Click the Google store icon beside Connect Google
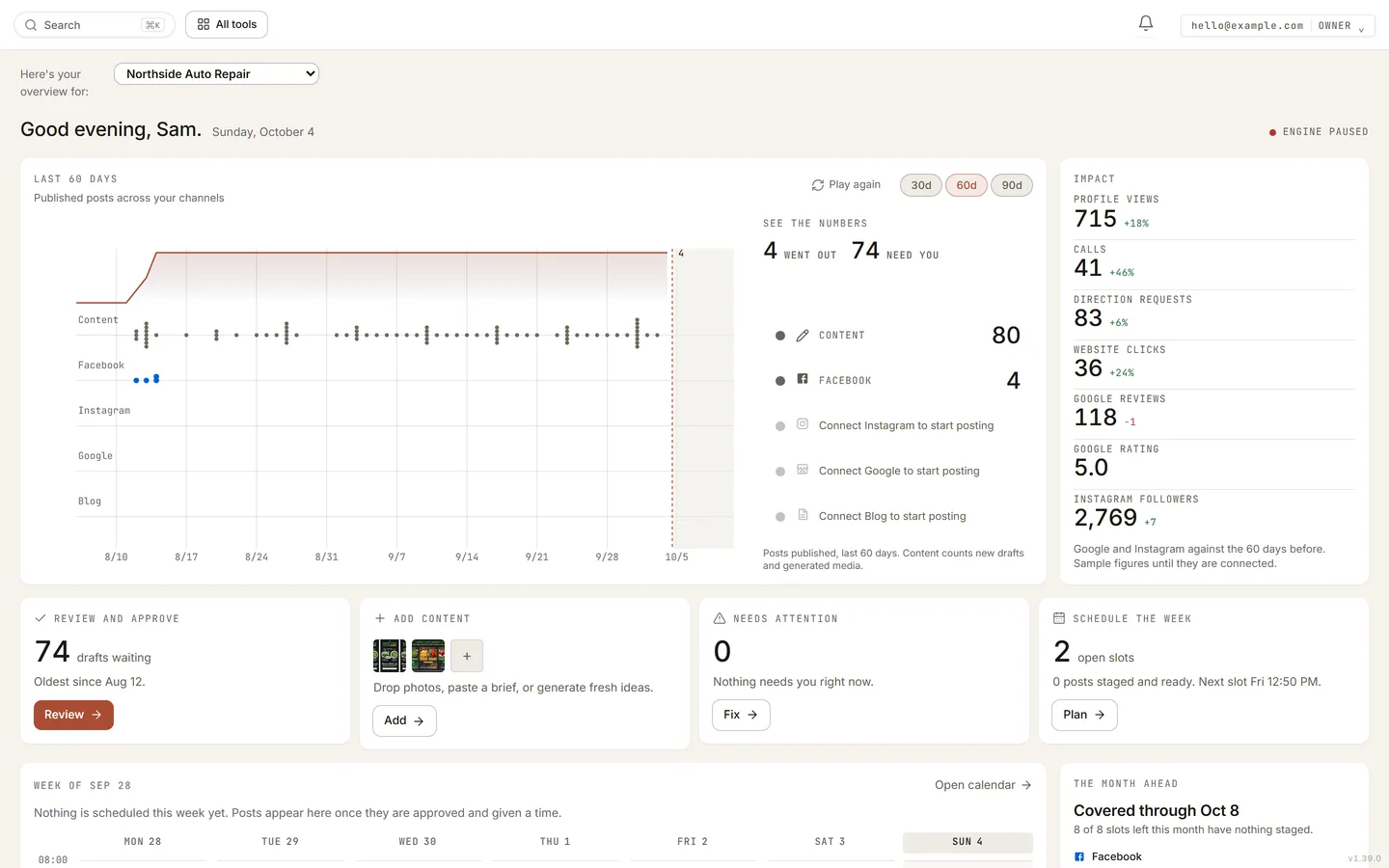 (803, 470)
